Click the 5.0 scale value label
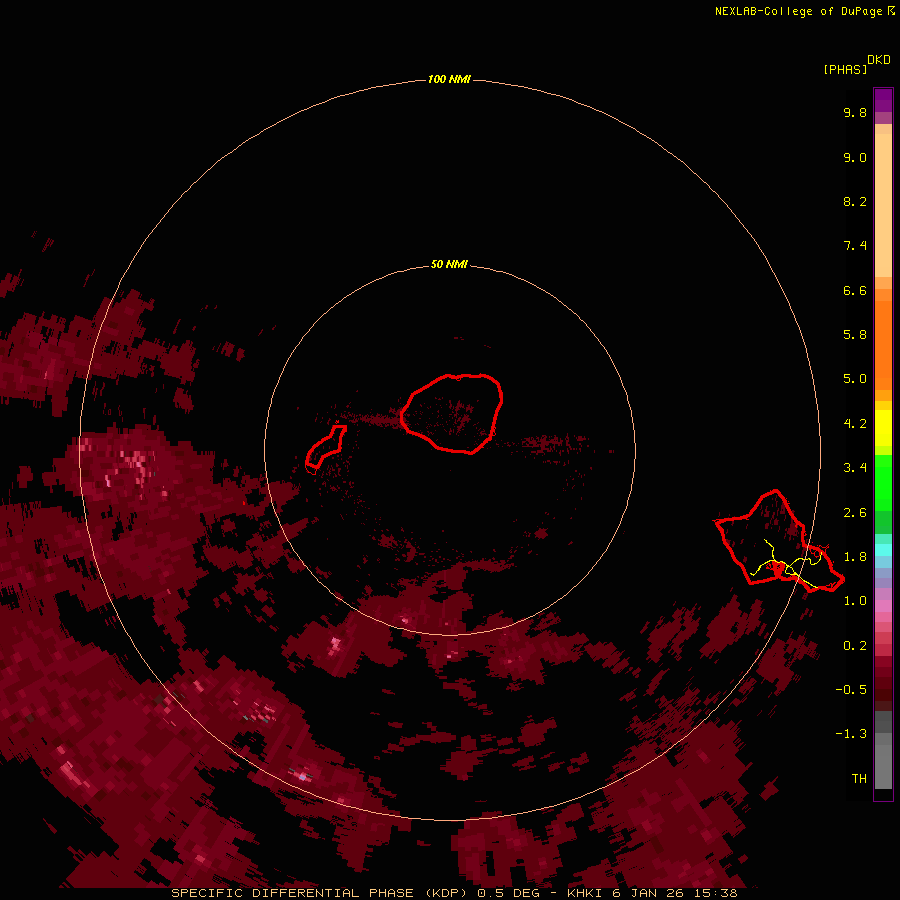The width and height of the screenshot is (900, 900). [x=855, y=379]
